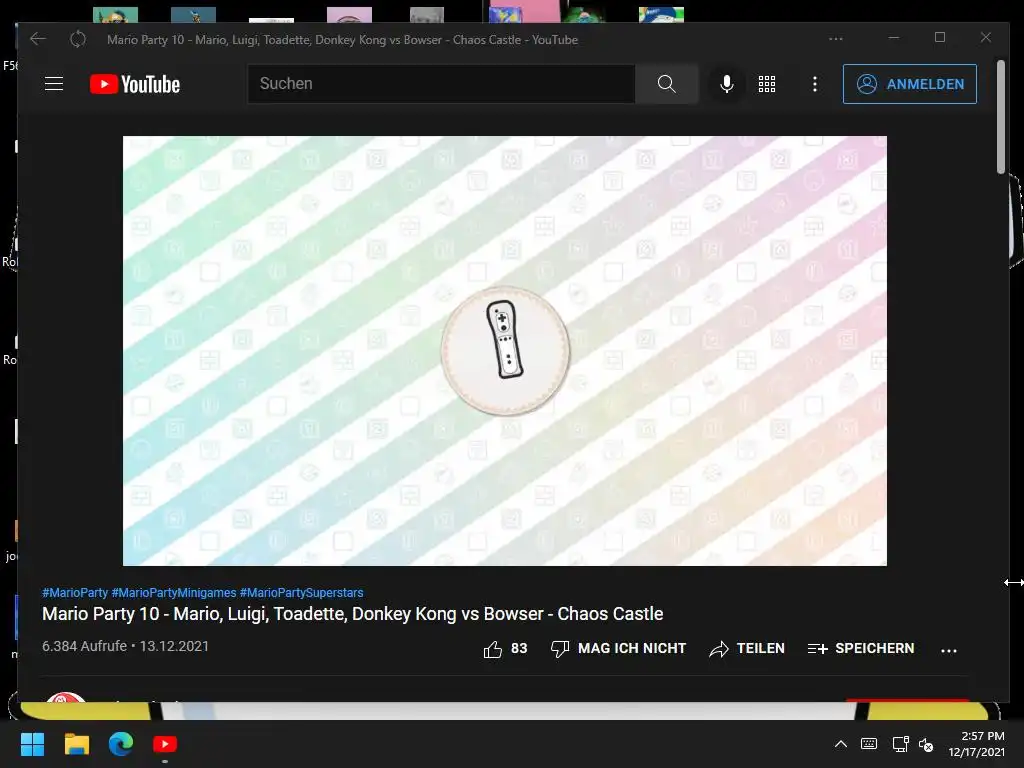The height and width of the screenshot is (768, 1024).
Task: Show hidden system tray icons chevron
Action: [840, 744]
